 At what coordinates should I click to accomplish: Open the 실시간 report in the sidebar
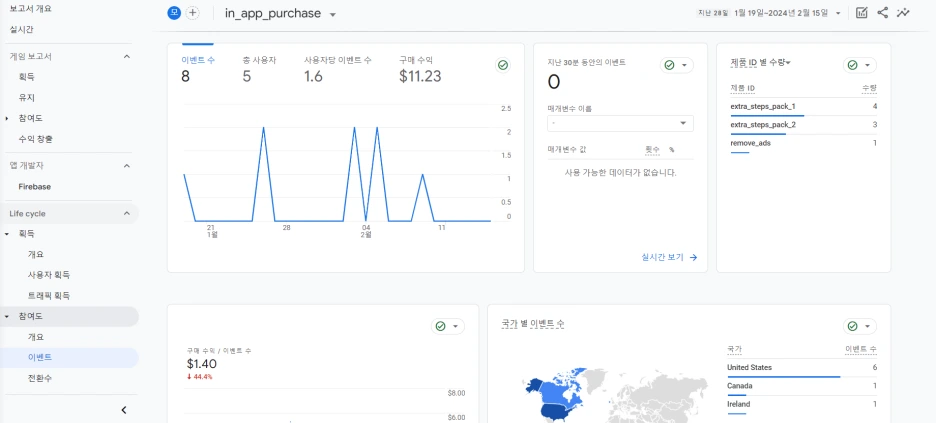pos(21,29)
